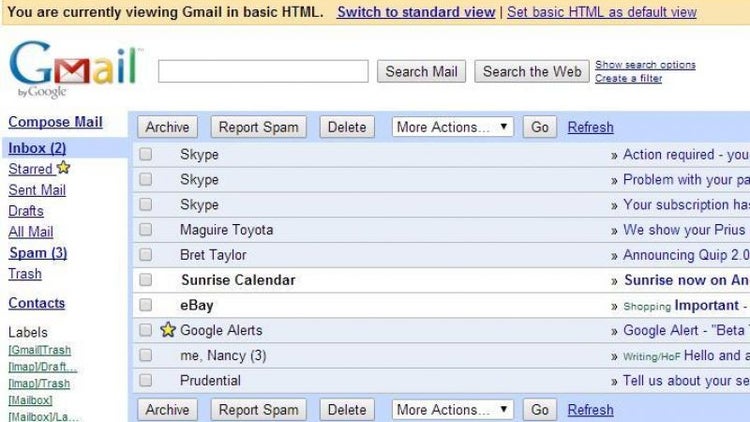This screenshot has height=422, width=750.
Task: Click top Delete button
Action: (x=347, y=127)
